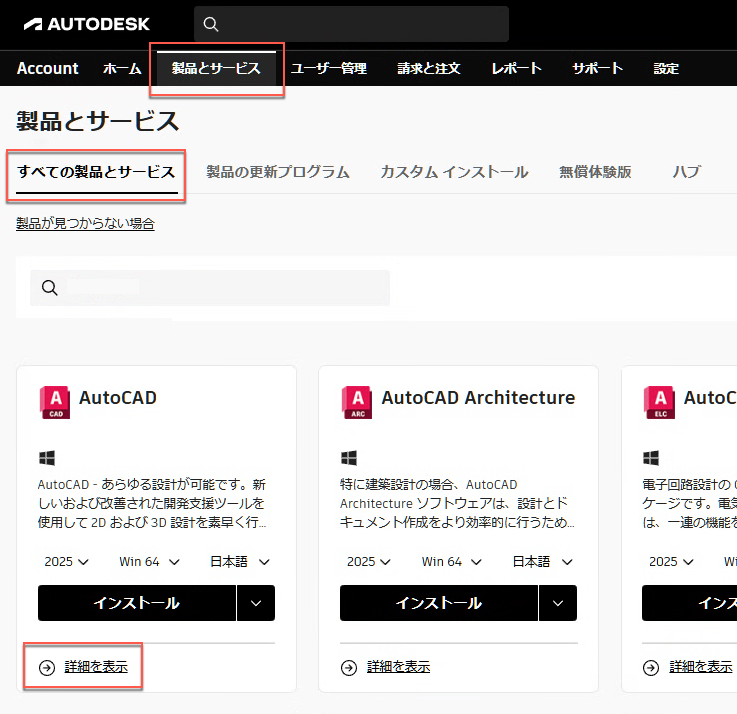Switch to the カスタム インストール tab

pyautogui.click(x=454, y=172)
